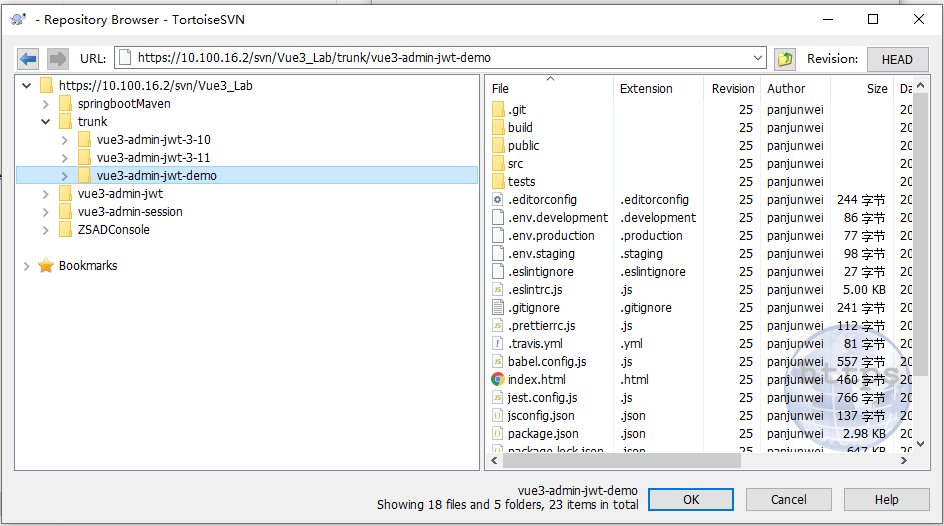Click the back navigation arrow icon
The image size is (944, 526).
click(28, 58)
